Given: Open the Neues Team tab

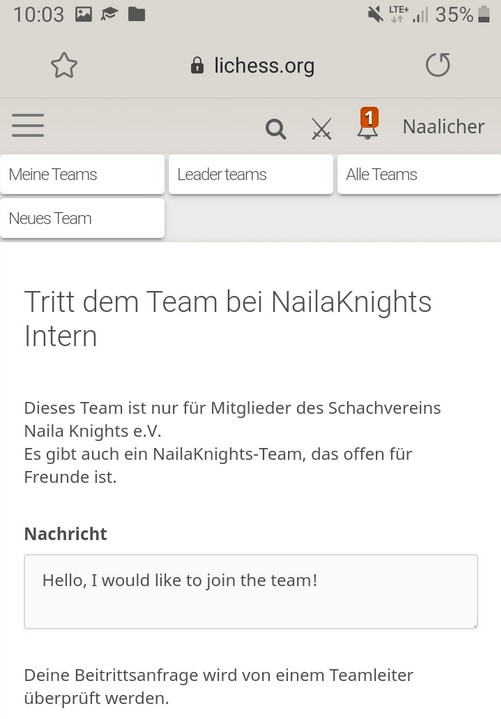Looking at the screenshot, I should point(83,218).
